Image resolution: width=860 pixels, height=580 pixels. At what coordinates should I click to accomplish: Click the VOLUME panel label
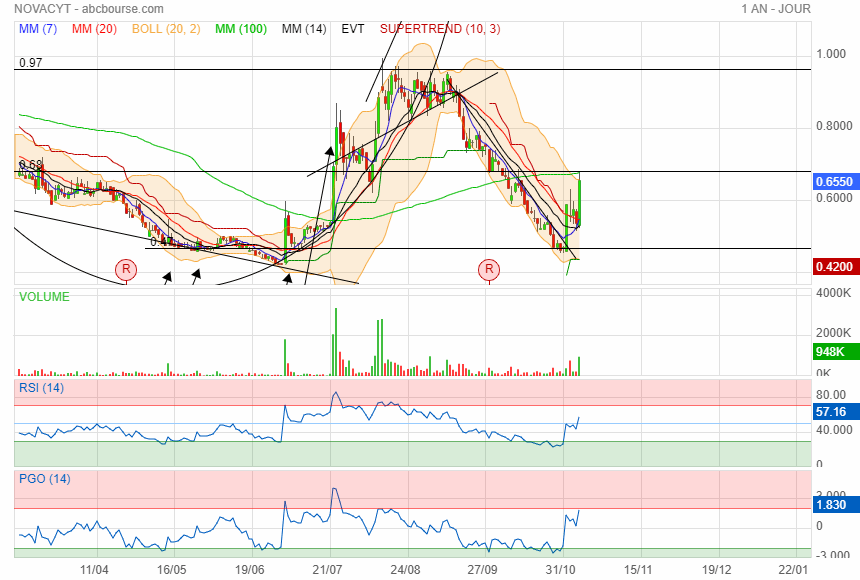44,297
